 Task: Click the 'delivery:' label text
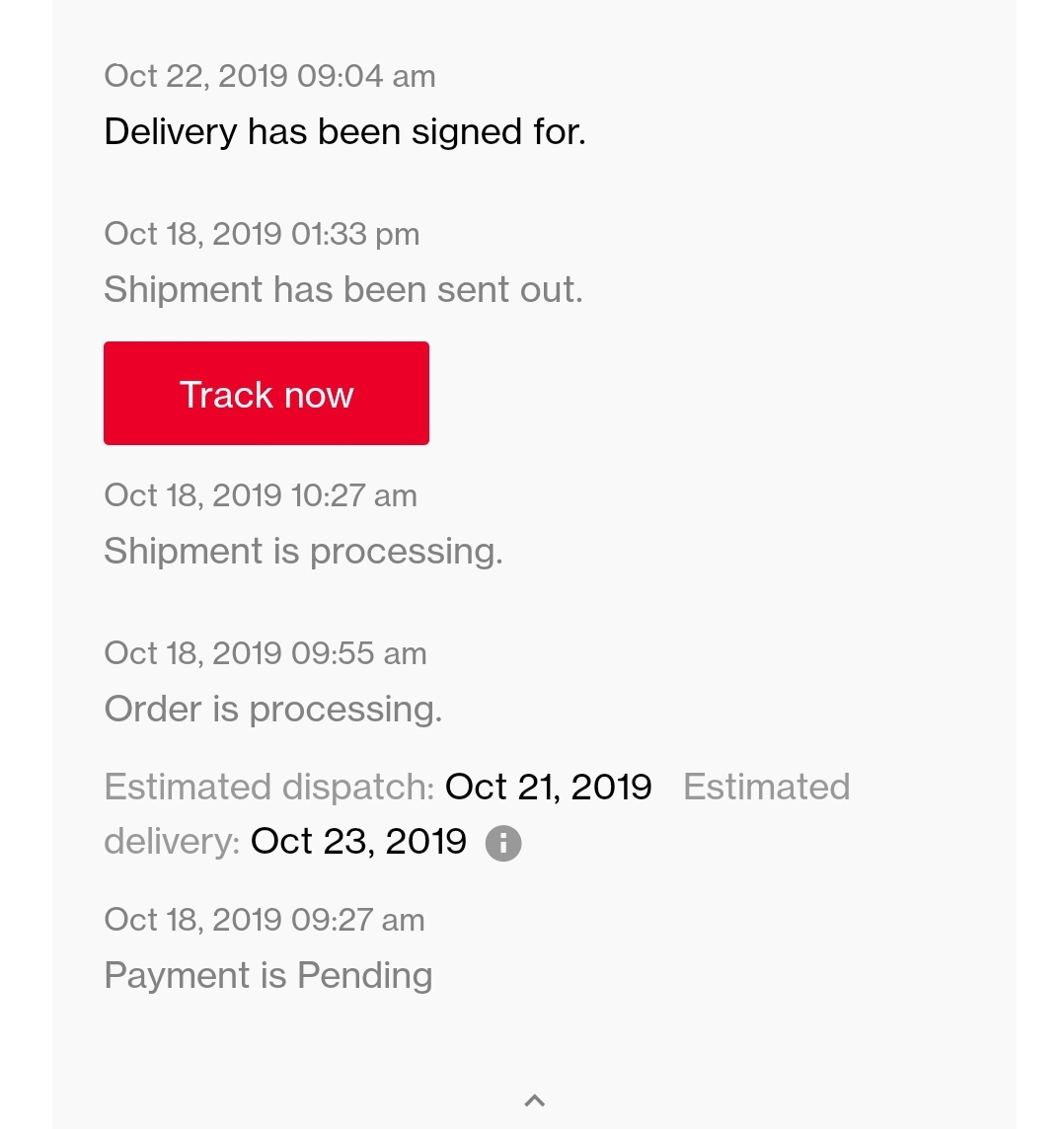172,841
